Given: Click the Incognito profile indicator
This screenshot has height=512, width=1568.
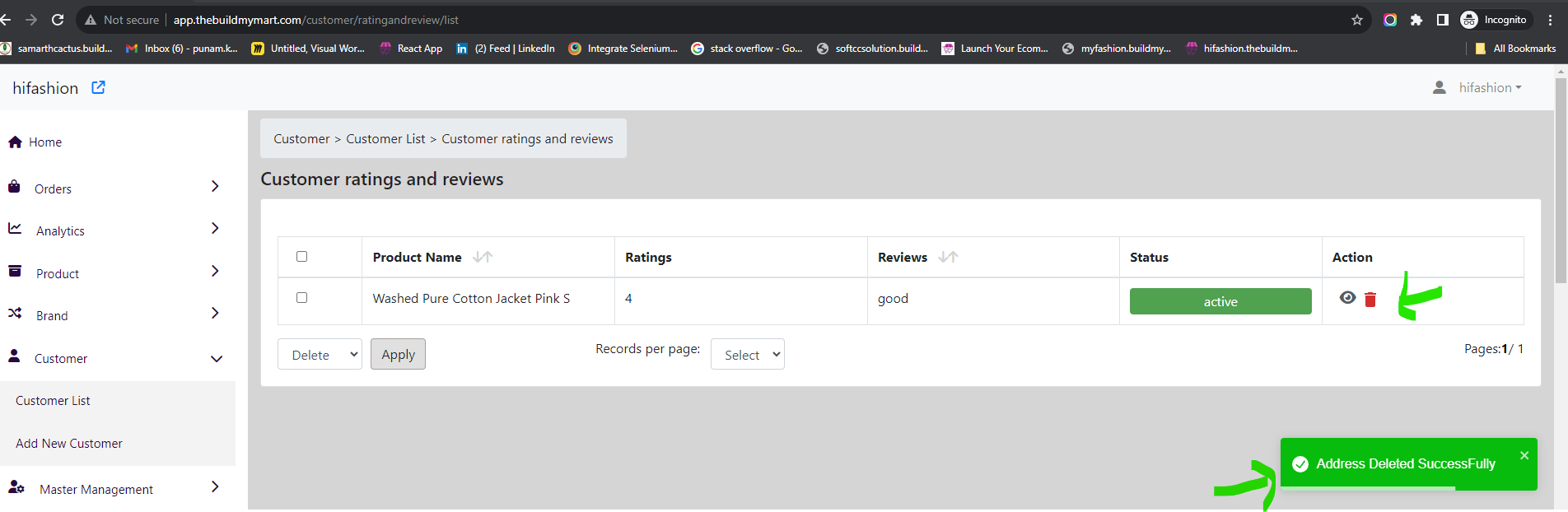Looking at the screenshot, I should point(1494,20).
